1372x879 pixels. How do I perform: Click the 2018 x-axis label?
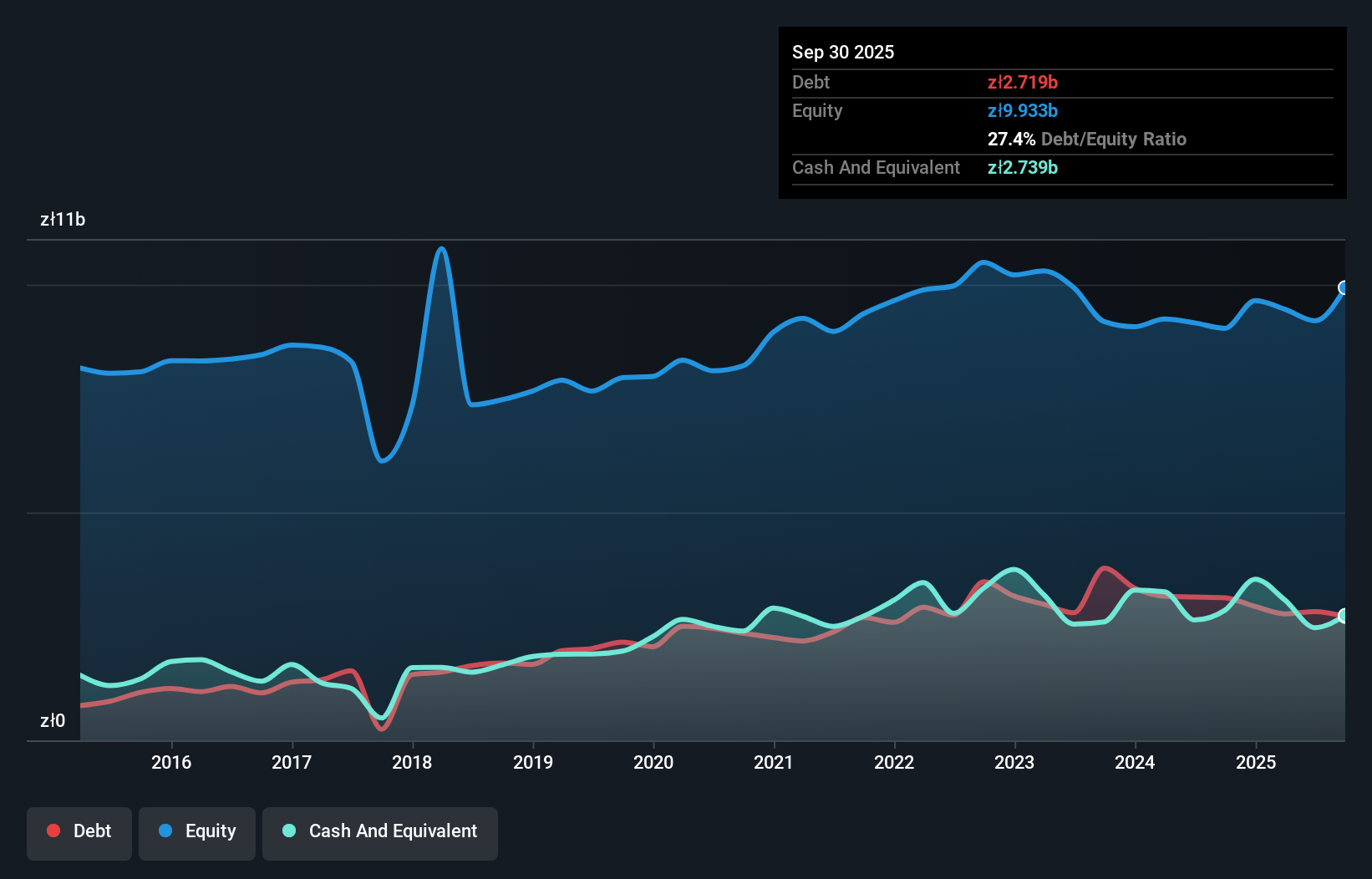click(412, 762)
